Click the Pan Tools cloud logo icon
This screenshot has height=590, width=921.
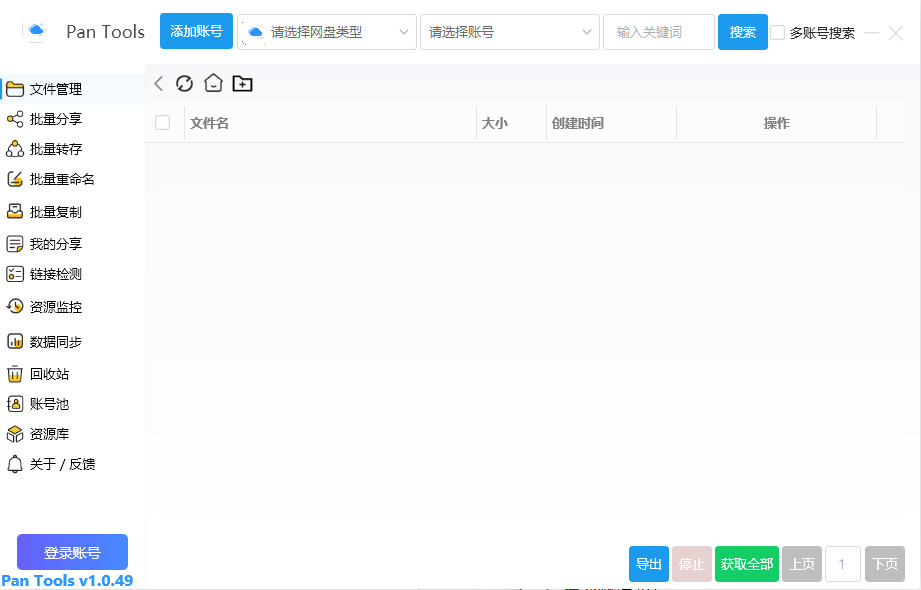pyautogui.click(x=36, y=31)
